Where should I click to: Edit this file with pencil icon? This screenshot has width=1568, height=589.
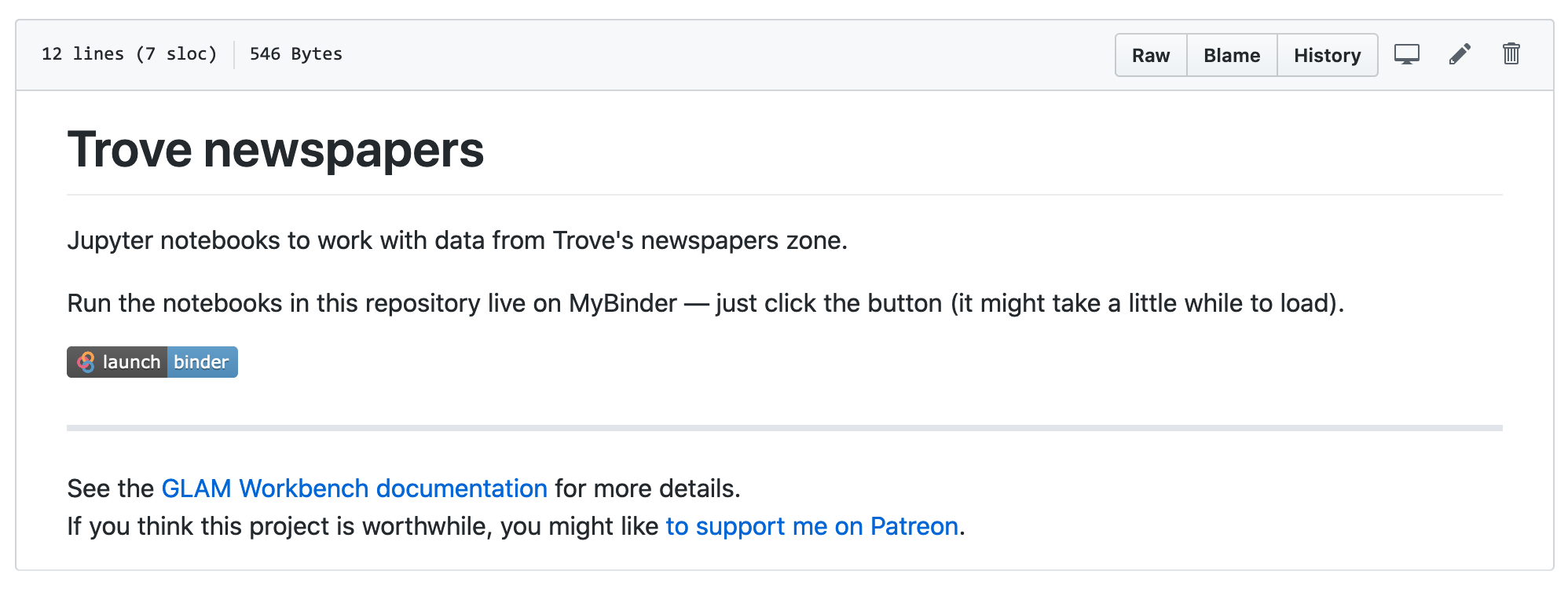click(x=1460, y=54)
